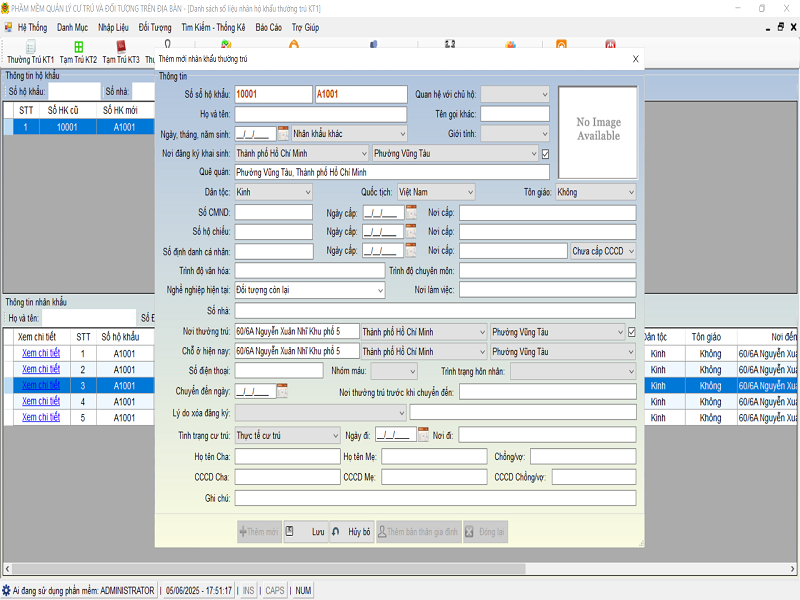Expand the Quan hệ với chủ hộ dropdown
The height and width of the screenshot is (600, 800).
[515, 94]
